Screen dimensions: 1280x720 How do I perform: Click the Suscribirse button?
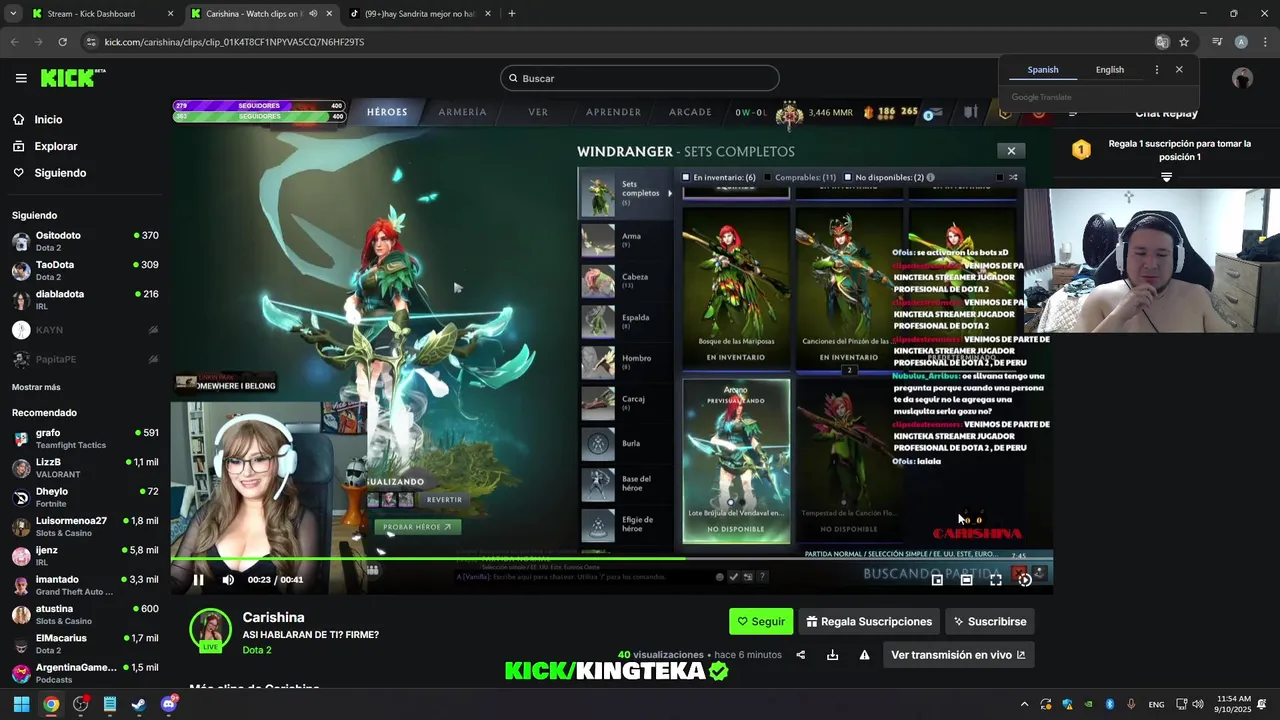click(x=990, y=621)
